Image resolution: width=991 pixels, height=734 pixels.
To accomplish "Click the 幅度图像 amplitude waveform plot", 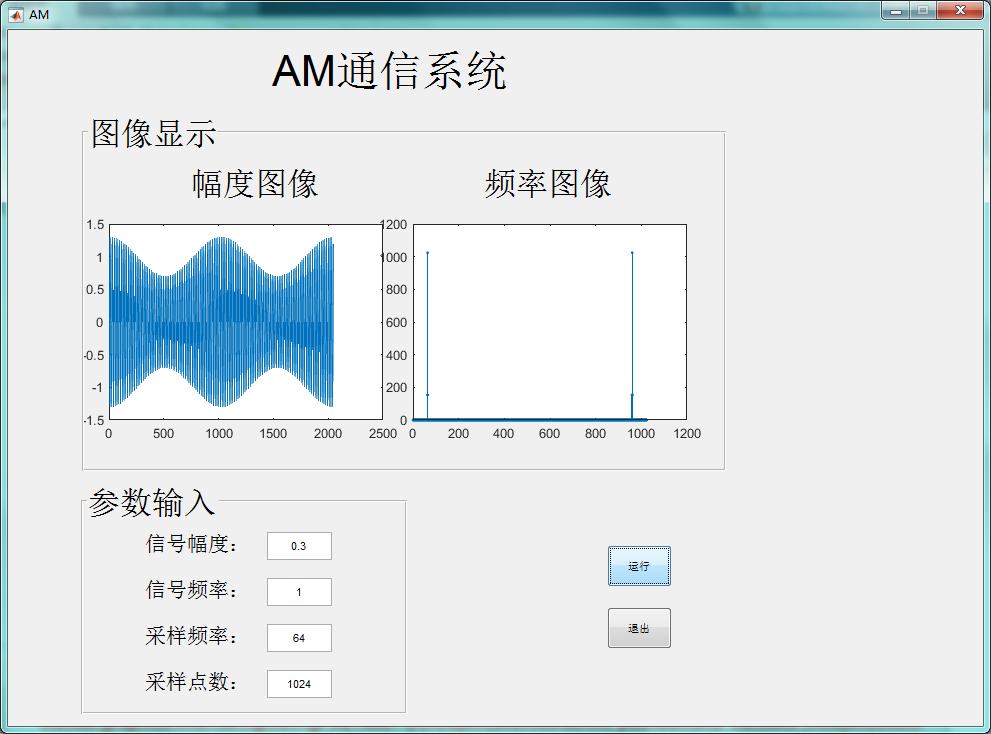I will [246, 322].
